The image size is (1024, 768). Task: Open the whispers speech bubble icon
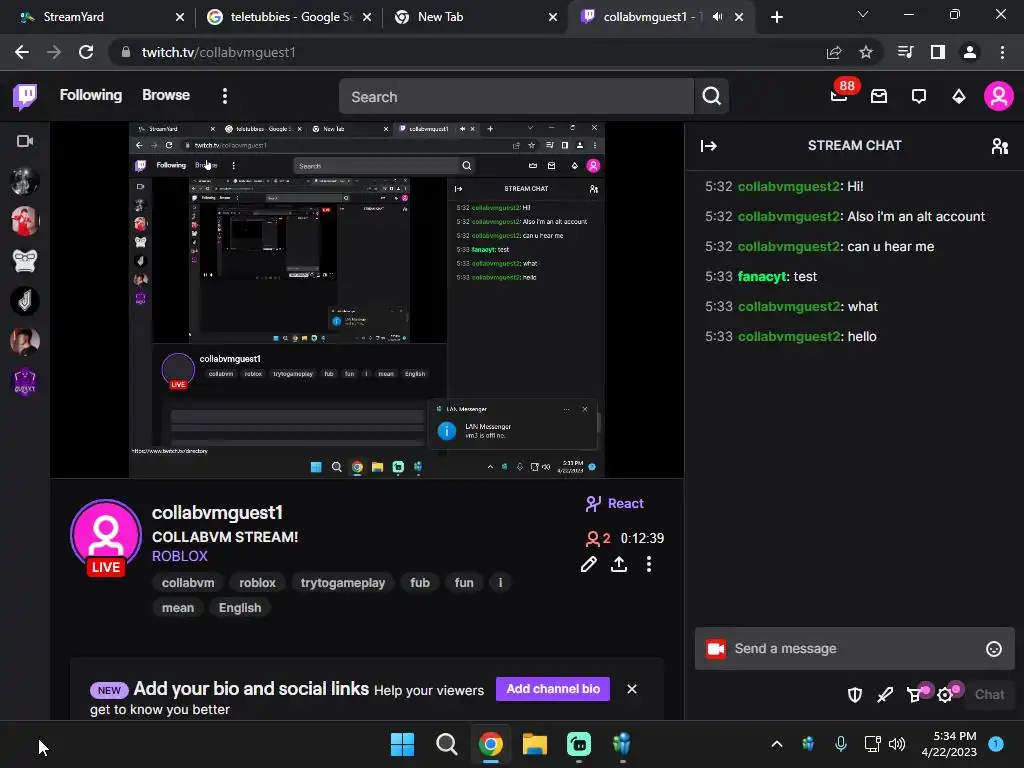[919, 97]
